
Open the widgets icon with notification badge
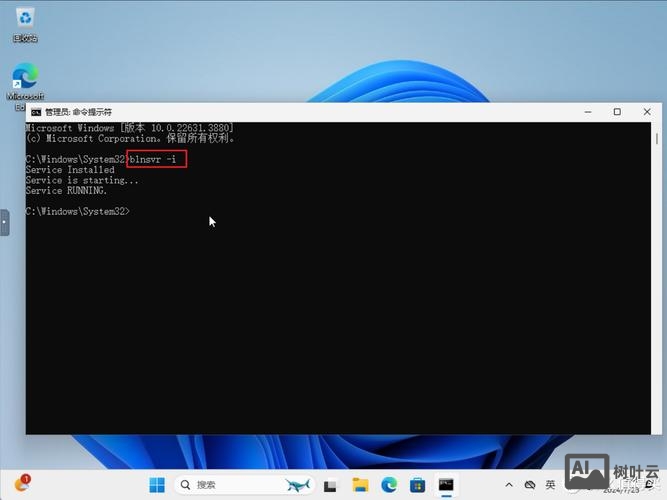point(20,485)
